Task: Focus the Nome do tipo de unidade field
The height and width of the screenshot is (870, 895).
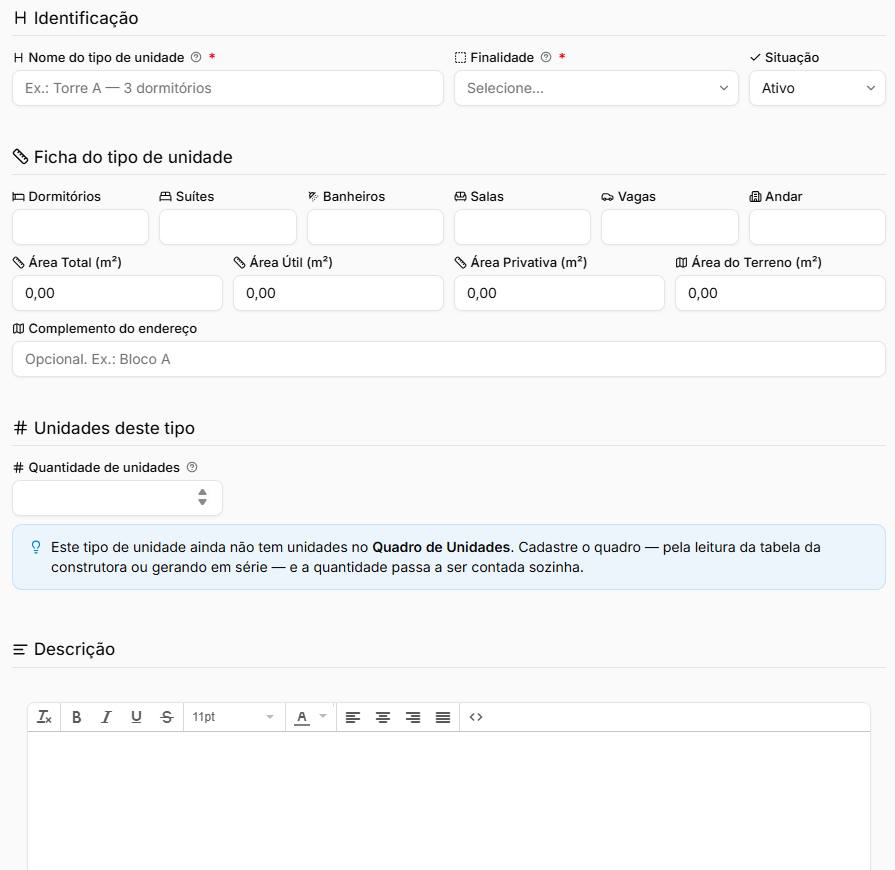Action: (x=228, y=88)
